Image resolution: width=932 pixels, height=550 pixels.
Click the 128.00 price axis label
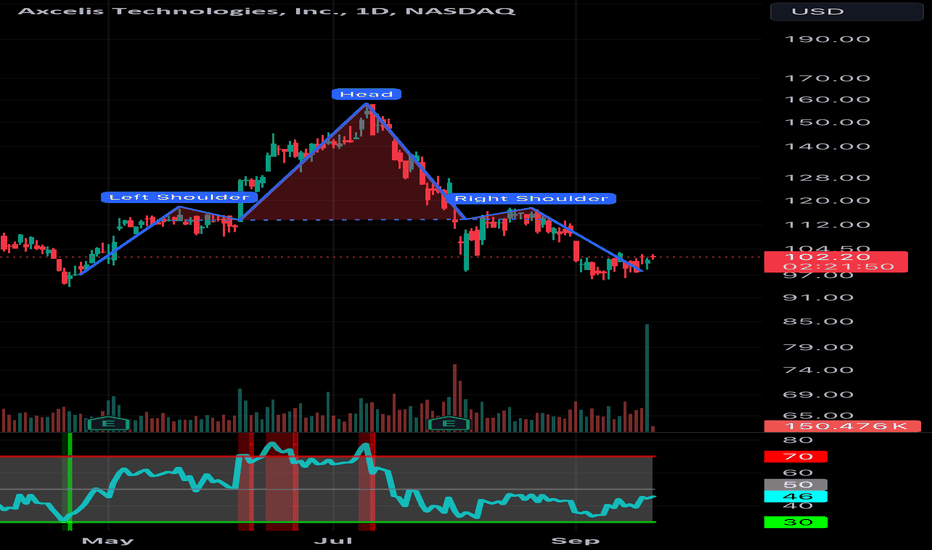click(827, 178)
